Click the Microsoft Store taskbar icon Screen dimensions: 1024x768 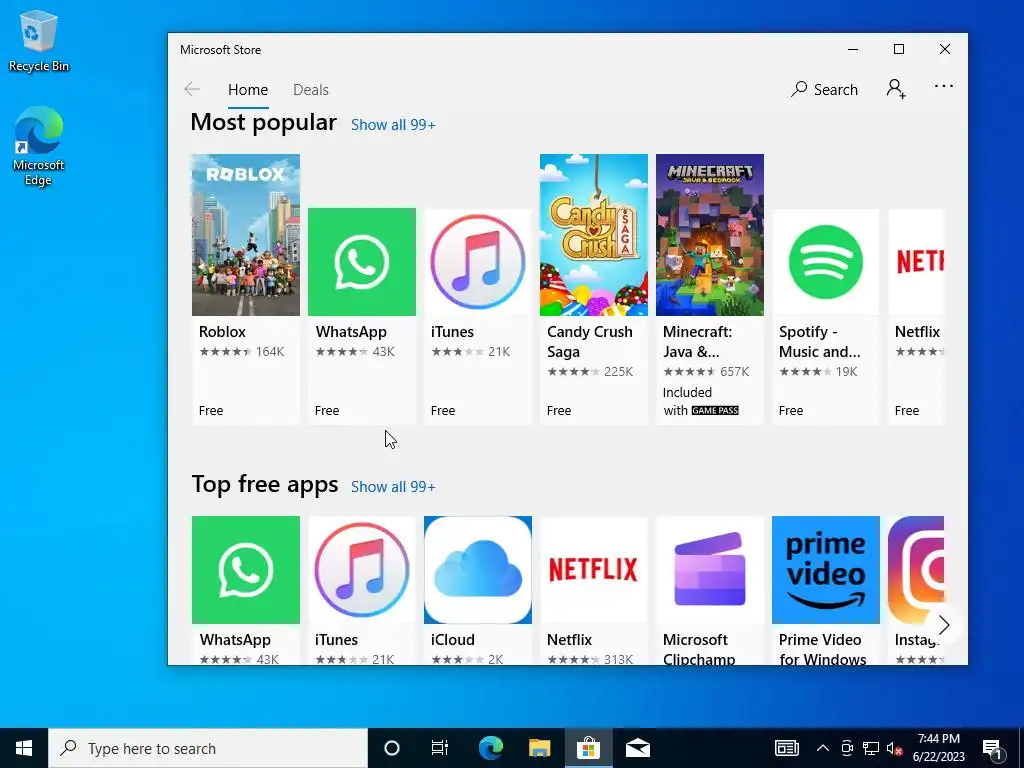588,748
